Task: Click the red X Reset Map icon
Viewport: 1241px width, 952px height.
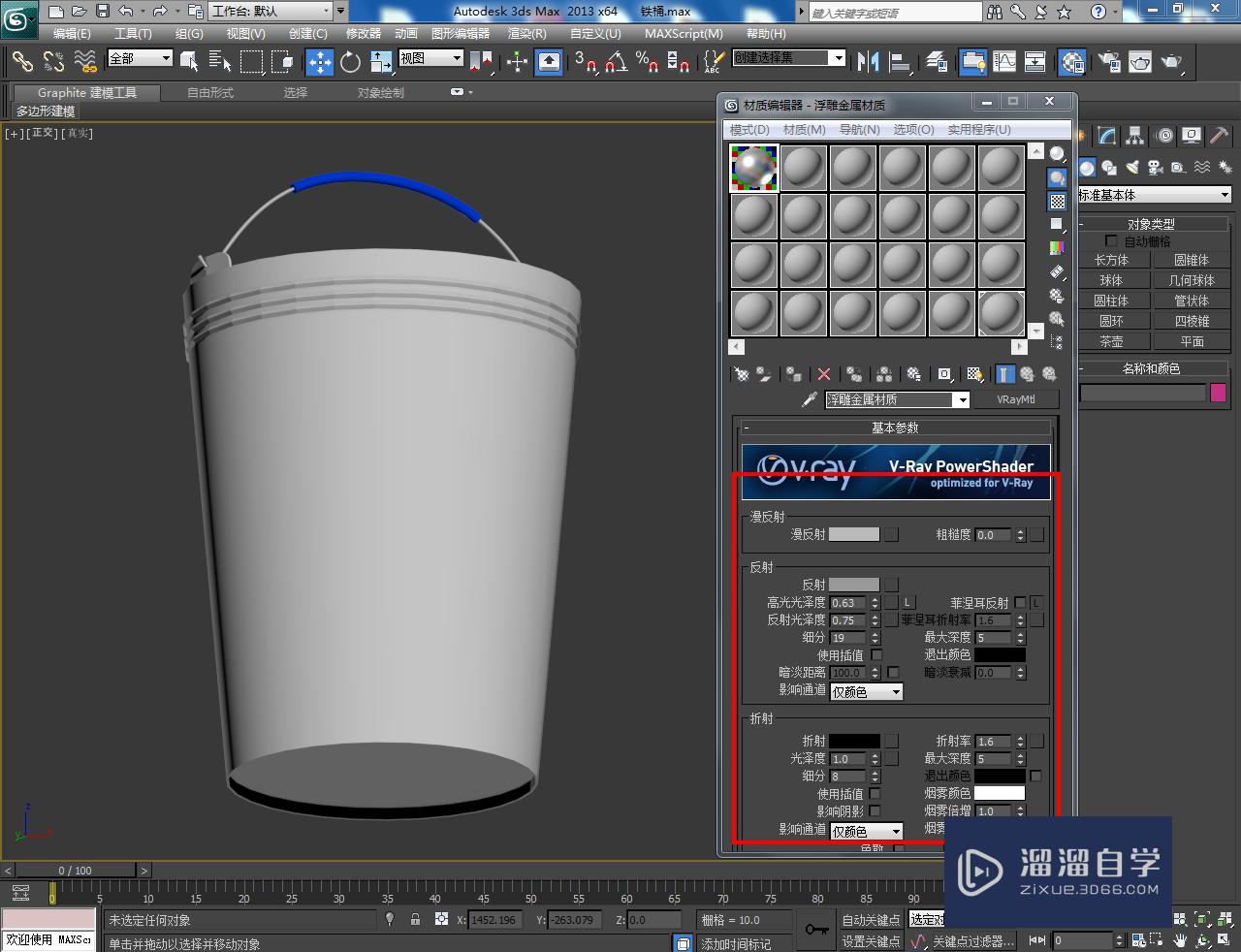Action: (824, 374)
